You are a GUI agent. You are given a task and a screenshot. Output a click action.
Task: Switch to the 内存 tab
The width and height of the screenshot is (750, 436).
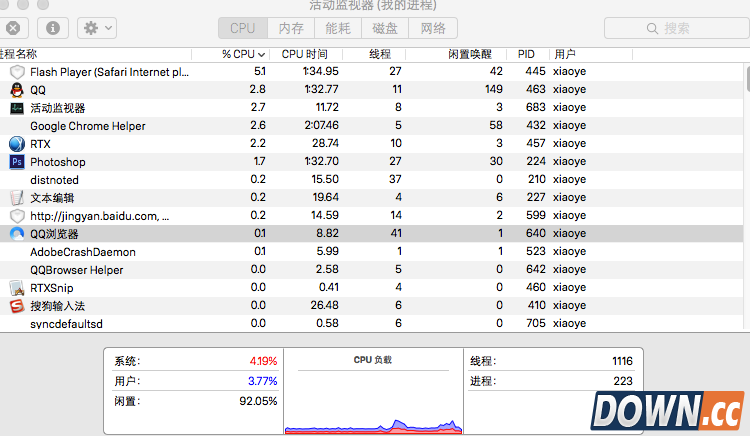pos(291,28)
